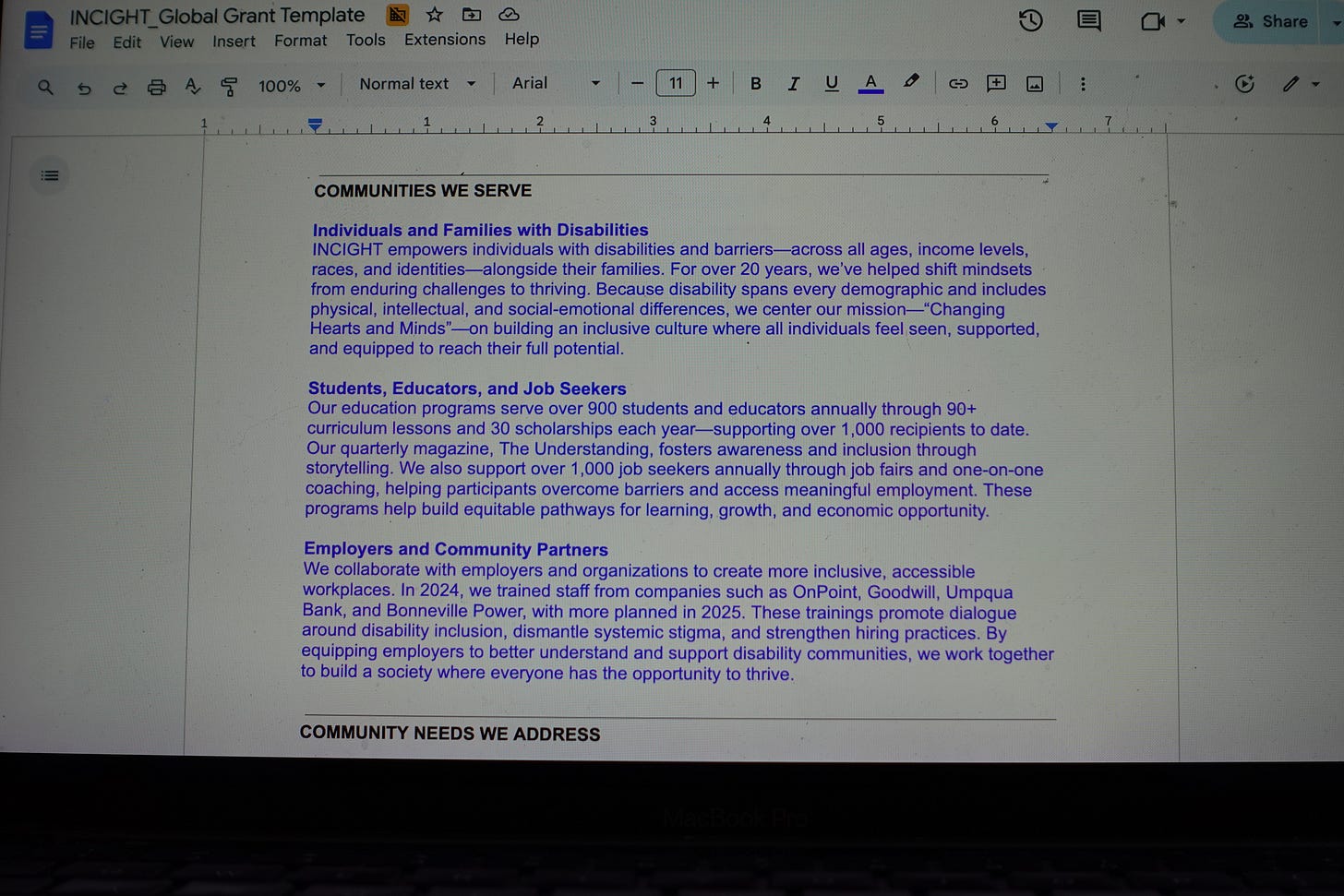
Task: Open the search menus magnifier
Action: click(x=45, y=87)
